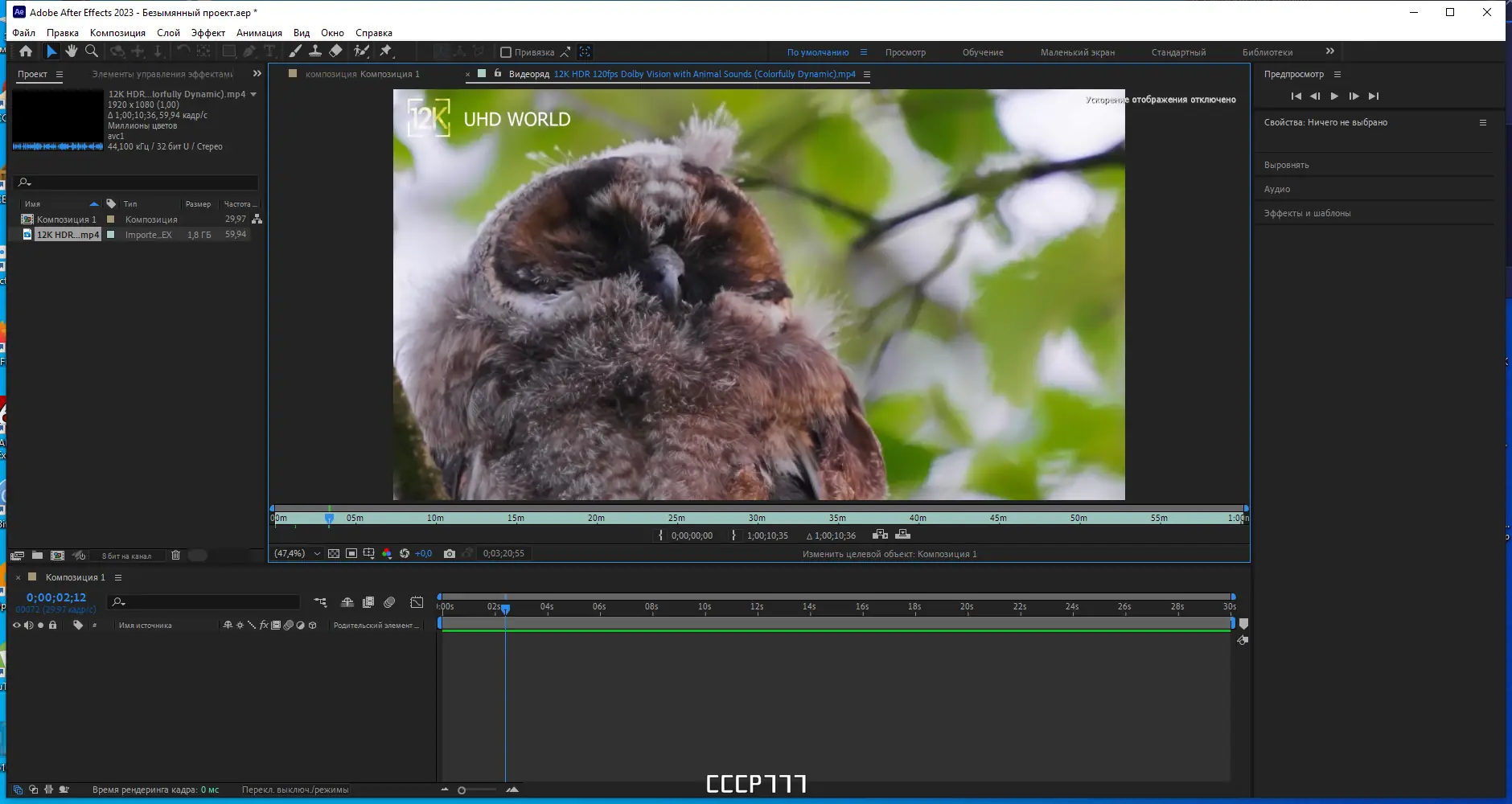Screen dimensions: 1512x804
Task: Delete selected project item with trash icon
Action: (175, 556)
